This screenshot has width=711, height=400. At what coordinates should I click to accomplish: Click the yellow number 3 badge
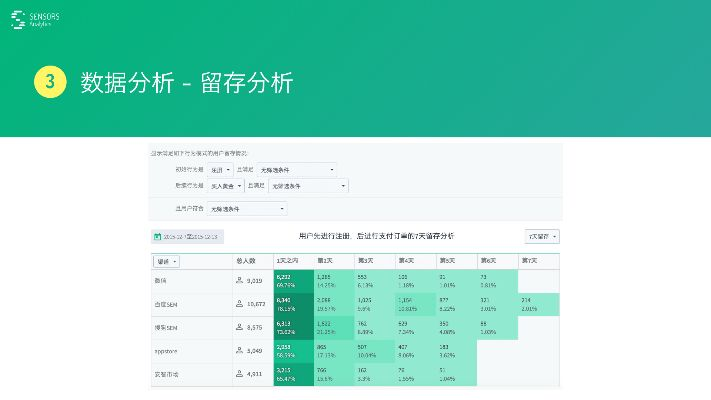(x=49, y=83)
